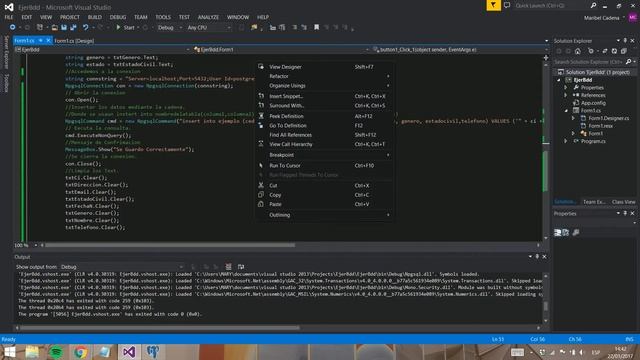
Task: Open Visual Studio from the taskbar
Action: (x=129, y=352)
